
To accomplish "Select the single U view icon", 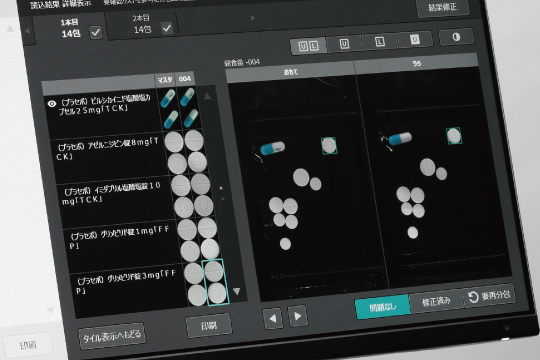I will click(344, 44).
